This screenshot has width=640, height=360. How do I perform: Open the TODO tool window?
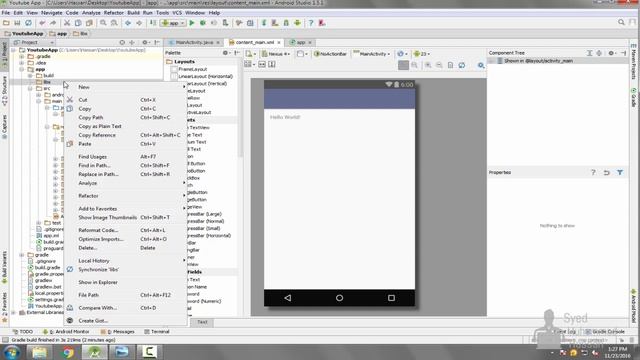(23, 331)
